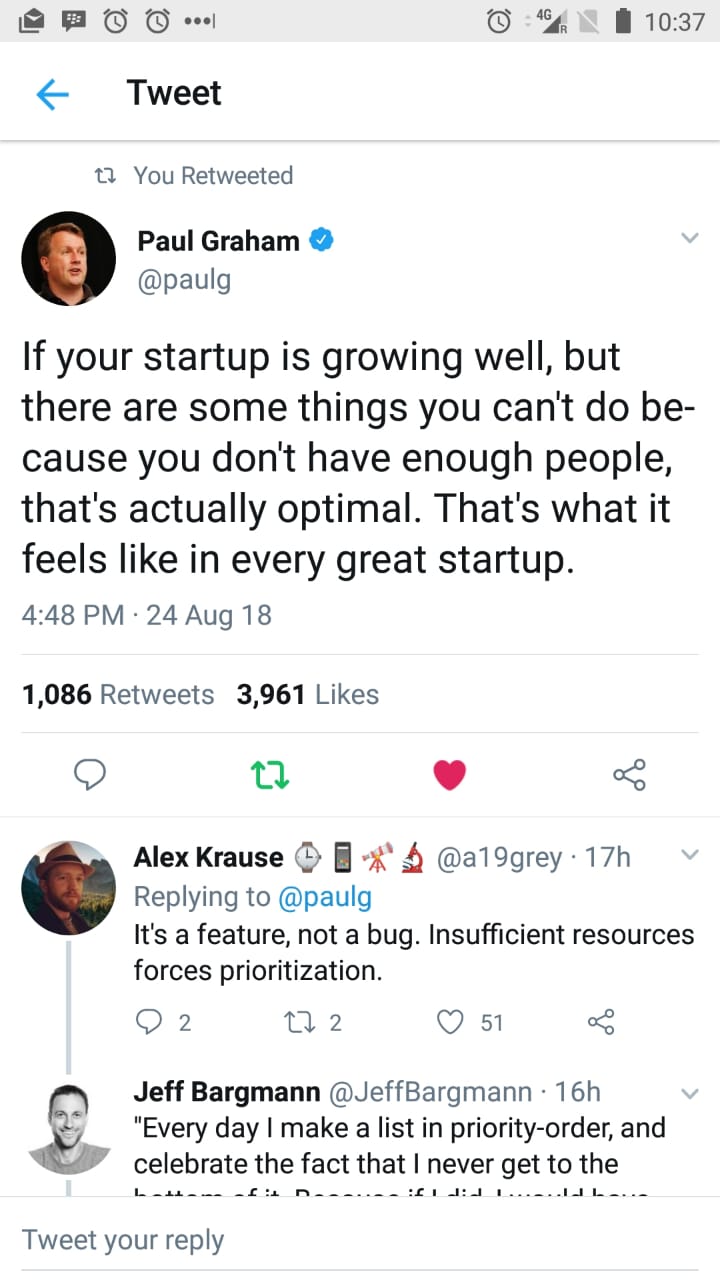
Task: Undo retweet on Paul Graham's tweet
Action: (270, 774)
